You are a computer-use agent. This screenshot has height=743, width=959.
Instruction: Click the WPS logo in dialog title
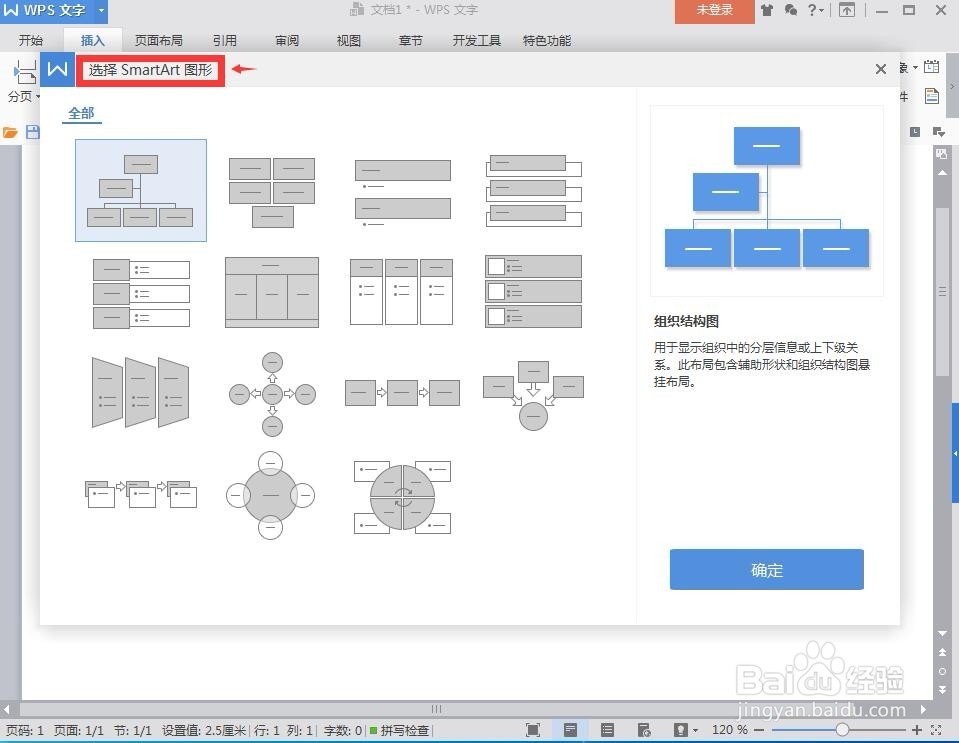pos(57,69)
